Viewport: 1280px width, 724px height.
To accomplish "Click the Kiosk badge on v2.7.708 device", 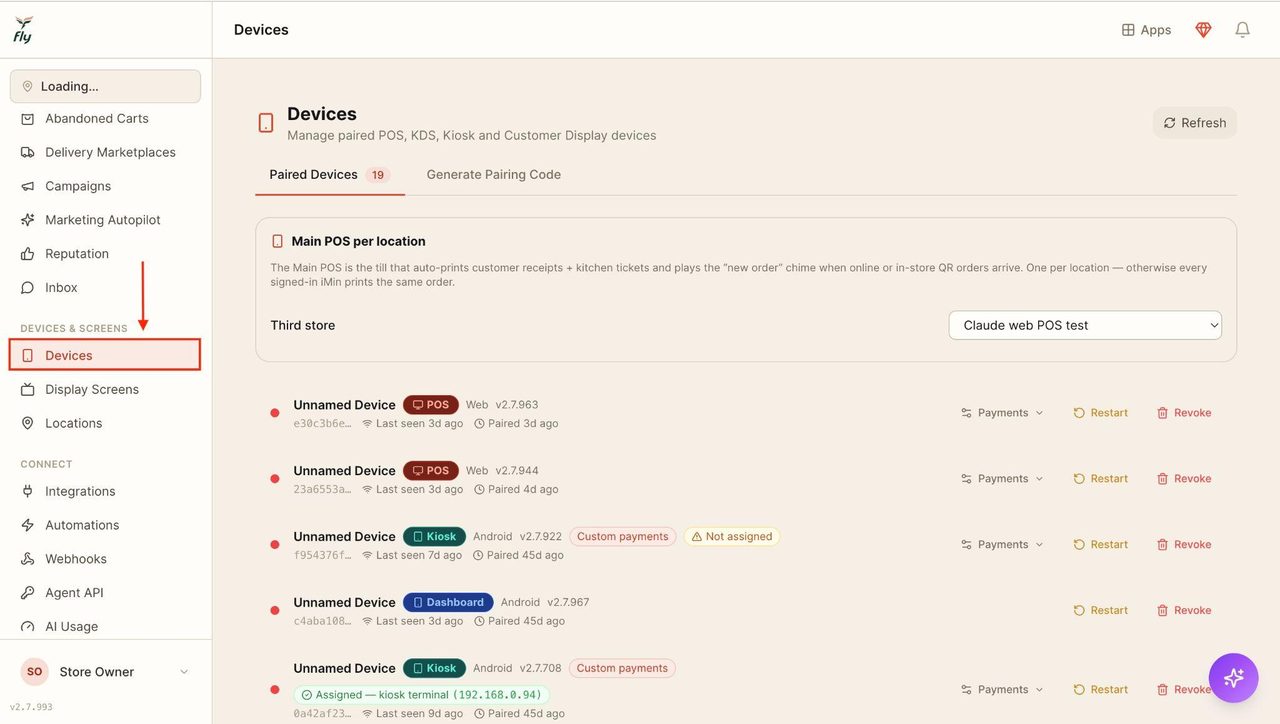I will (x=435, y=668).
